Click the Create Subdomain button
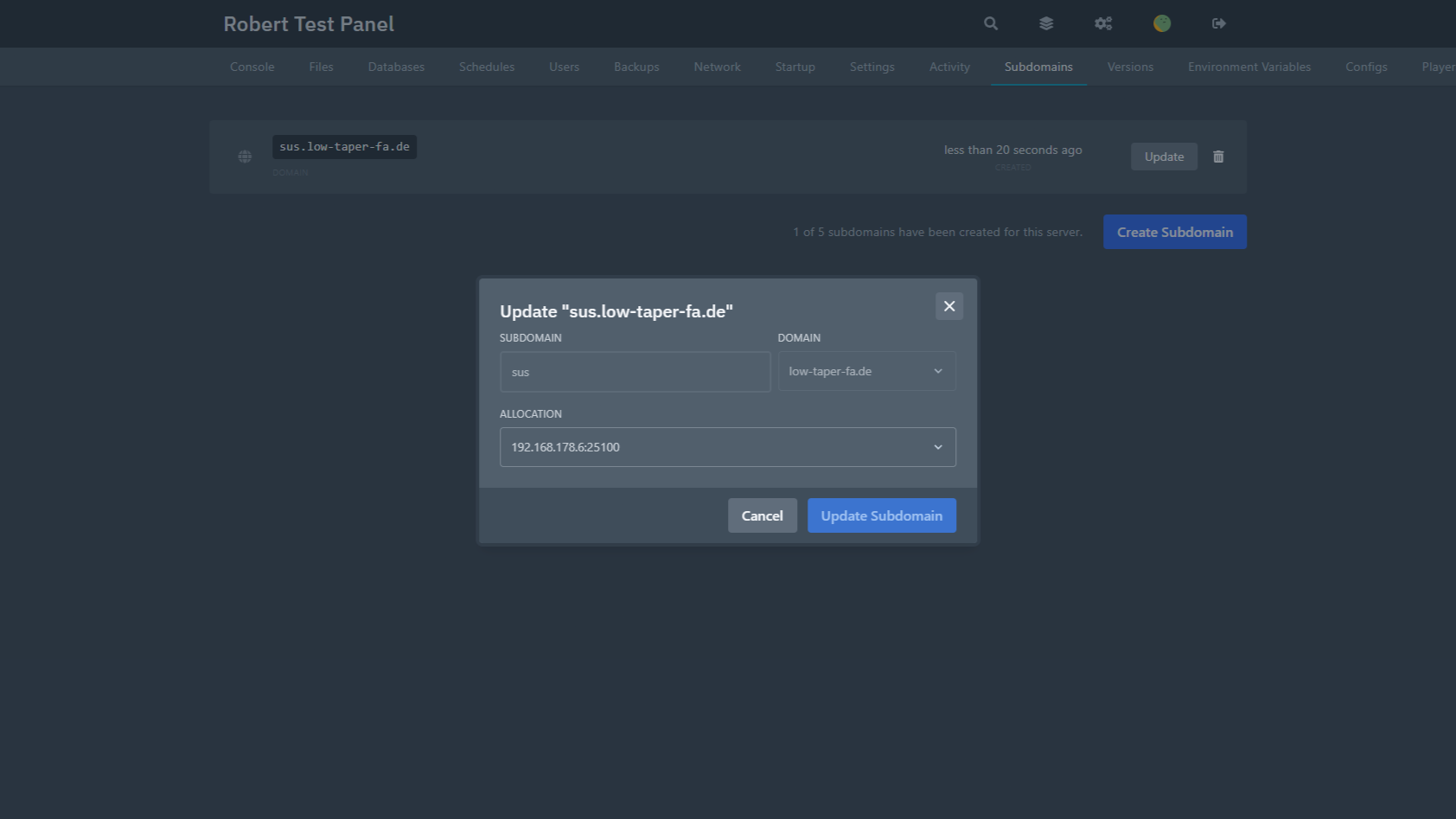Viewport: 1456px width, 819px height. click(1174, 232)
